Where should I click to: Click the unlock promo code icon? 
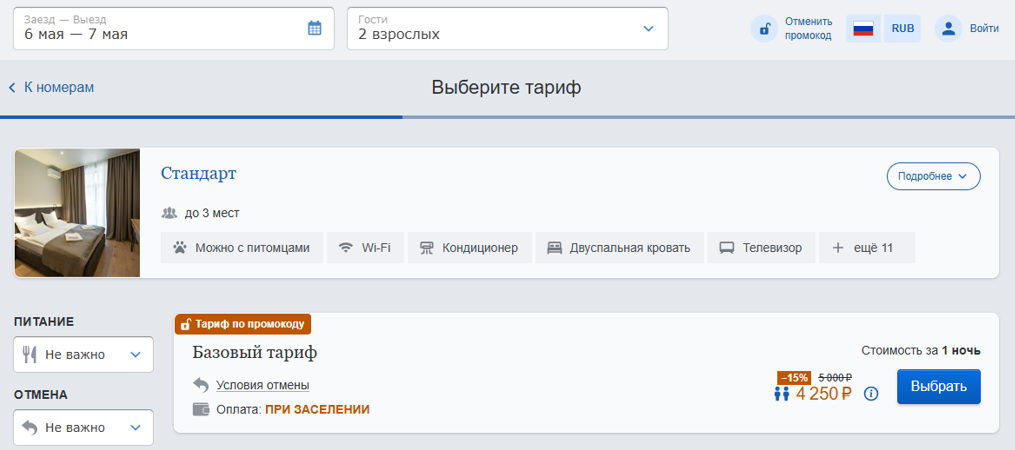tap(764, 29)
